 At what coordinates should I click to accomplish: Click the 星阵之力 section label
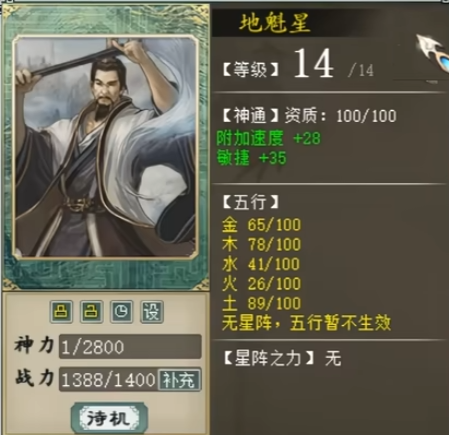269,358
